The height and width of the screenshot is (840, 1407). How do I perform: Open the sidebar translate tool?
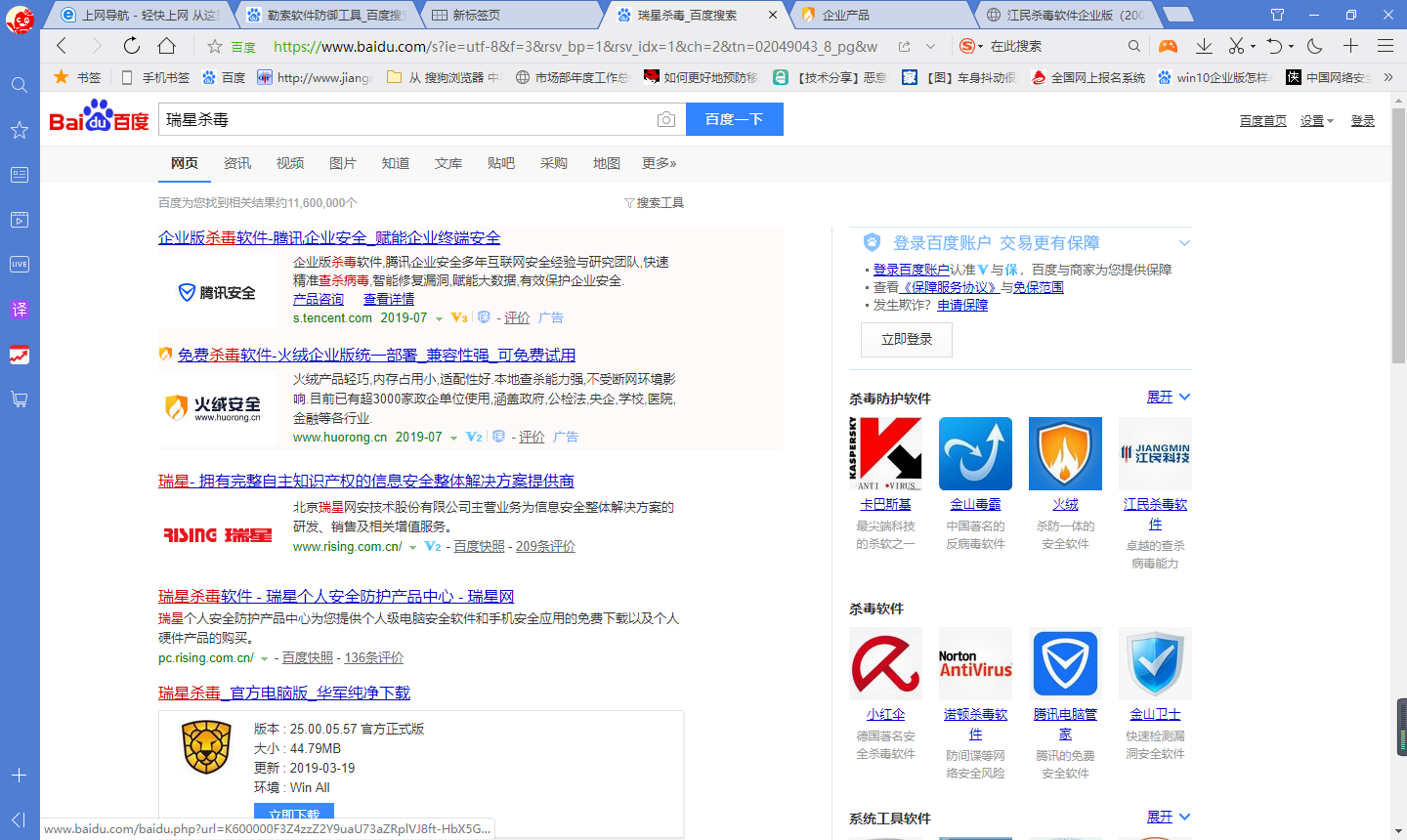click(x=19, y=310)
